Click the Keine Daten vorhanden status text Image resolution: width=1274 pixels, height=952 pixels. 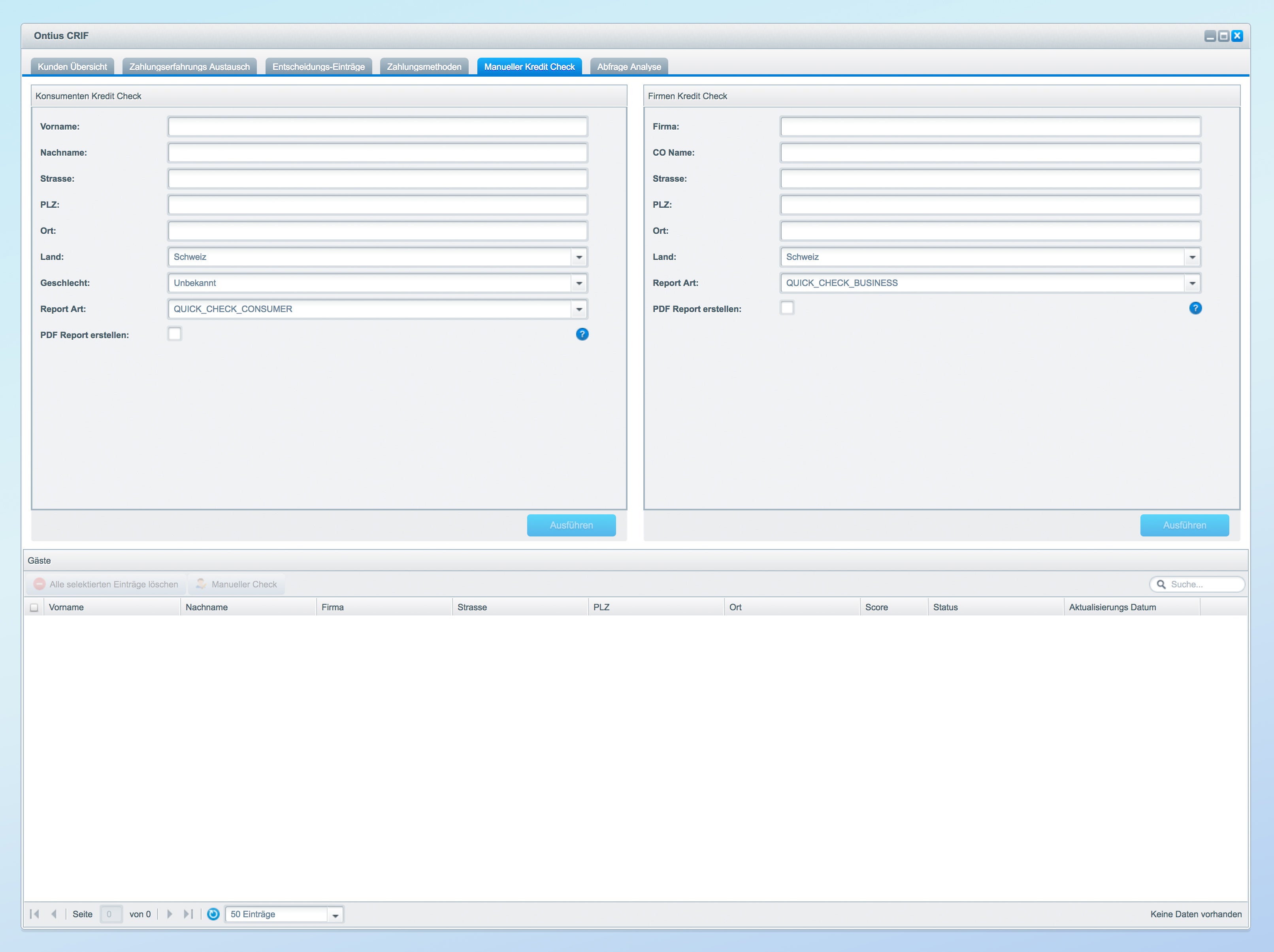(1196, 914)
